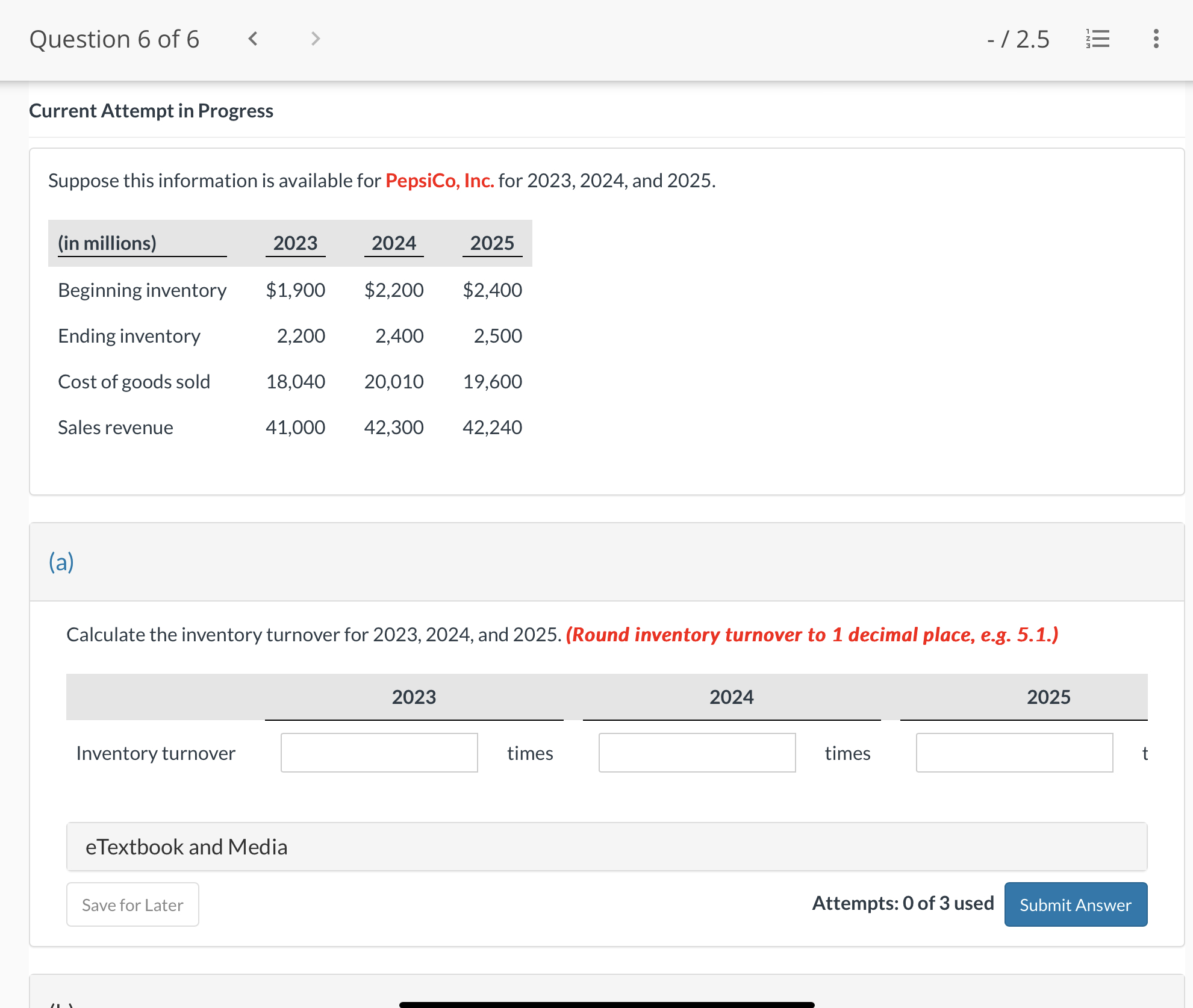
Task: Click the bottom home indicator bar
Action: (x=606, y=1004)
